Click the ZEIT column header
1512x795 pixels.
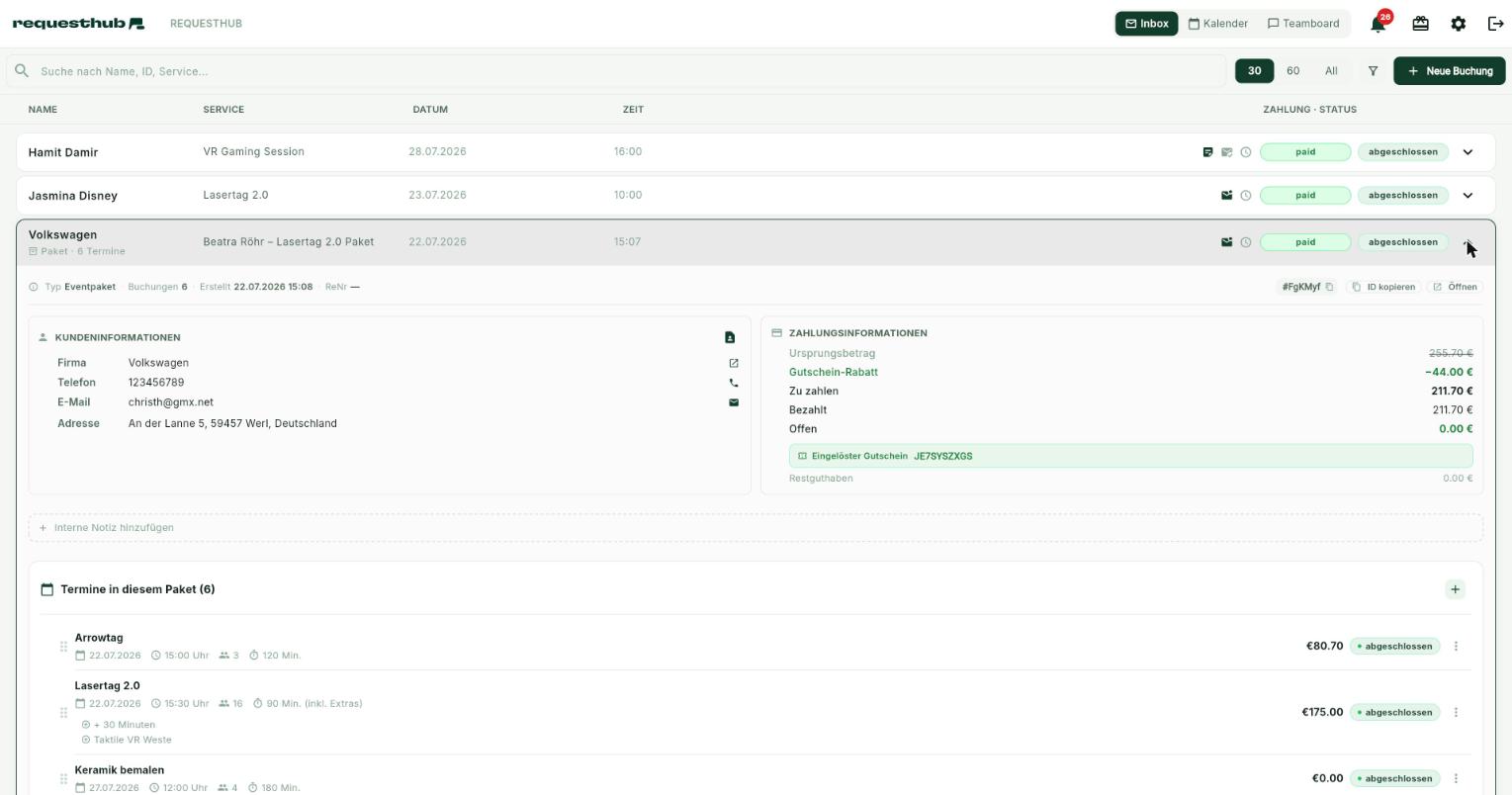click(x=633, y=110)
